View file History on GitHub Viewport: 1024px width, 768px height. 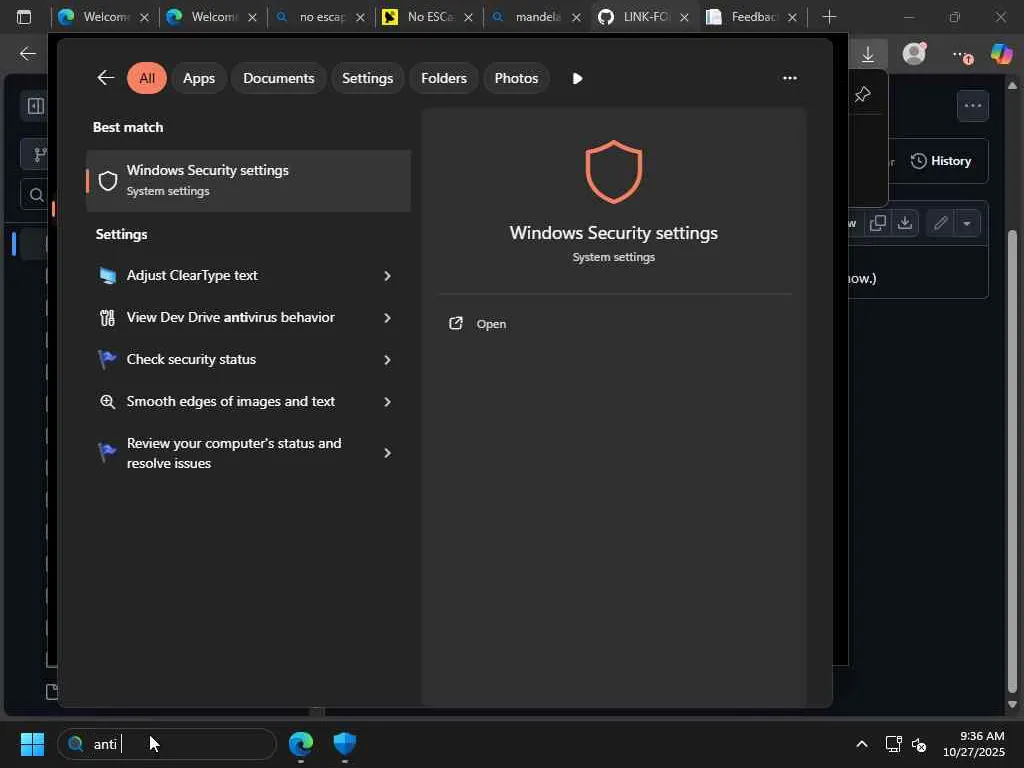tap(941, 161)
